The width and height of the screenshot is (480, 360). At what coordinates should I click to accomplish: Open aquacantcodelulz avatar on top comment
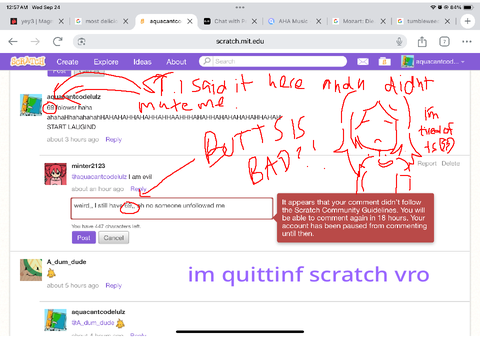(31, 105)
